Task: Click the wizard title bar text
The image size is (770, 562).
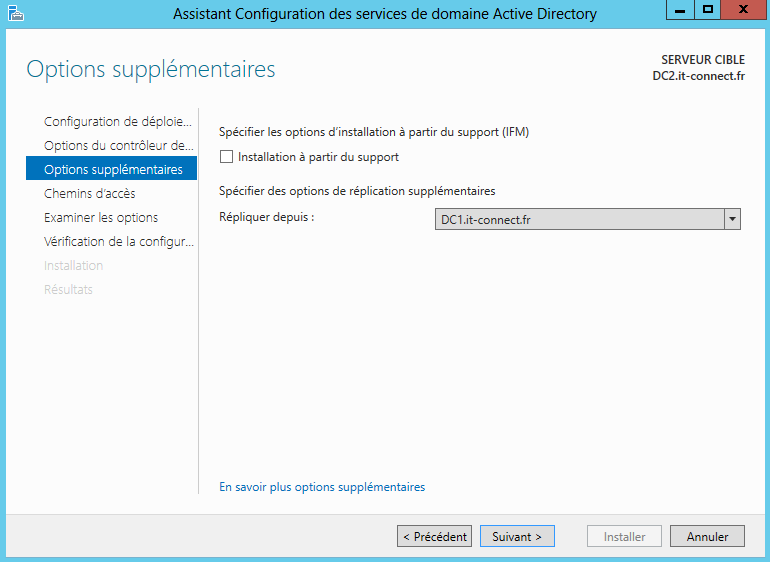Action: click(384, 14)
